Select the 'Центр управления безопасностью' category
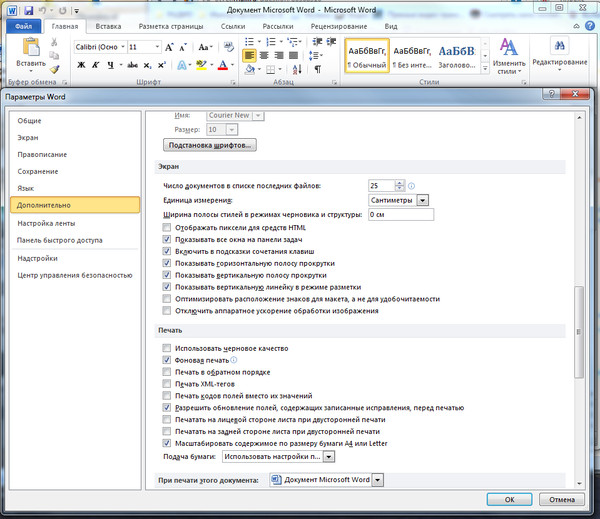The width and height of the screenshot is (600, 519). pyautogui.click(x=75, y=275)
